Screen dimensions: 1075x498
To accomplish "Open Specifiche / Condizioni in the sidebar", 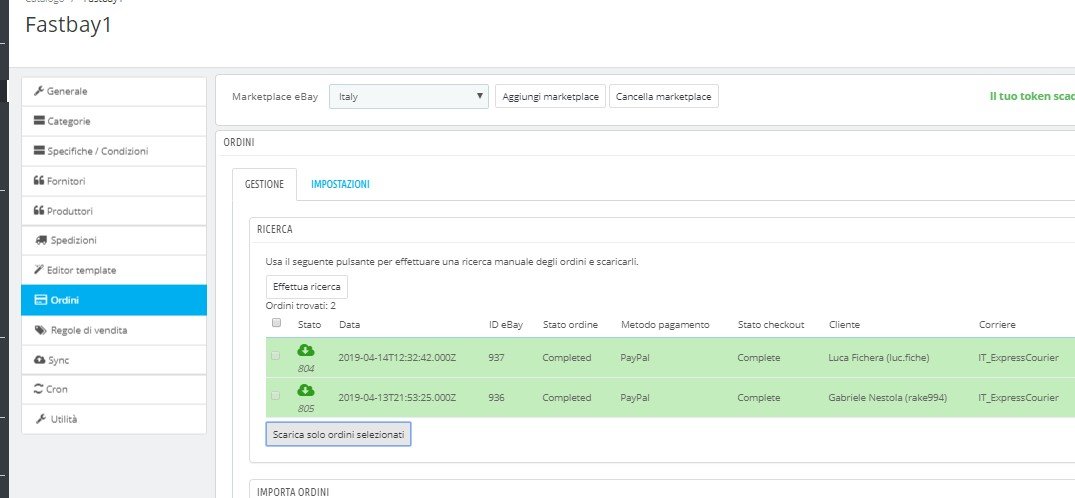I will coord(97,151).
